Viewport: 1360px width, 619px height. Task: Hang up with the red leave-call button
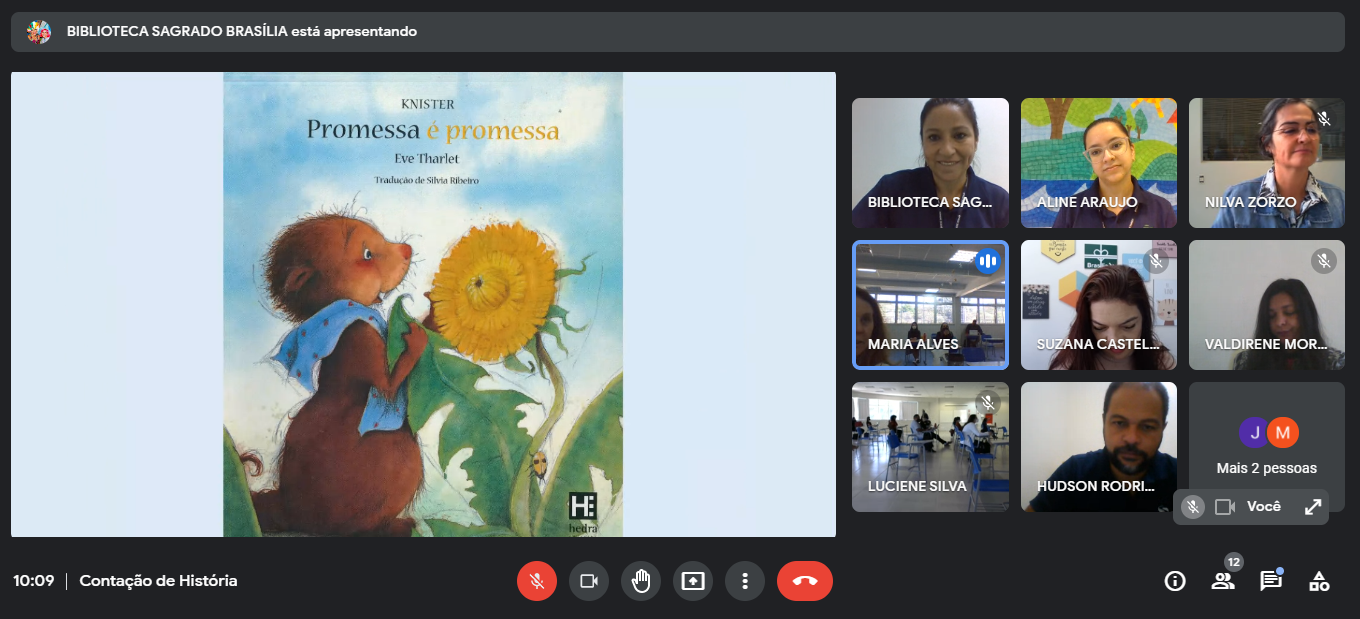click(x=804, y=581)
